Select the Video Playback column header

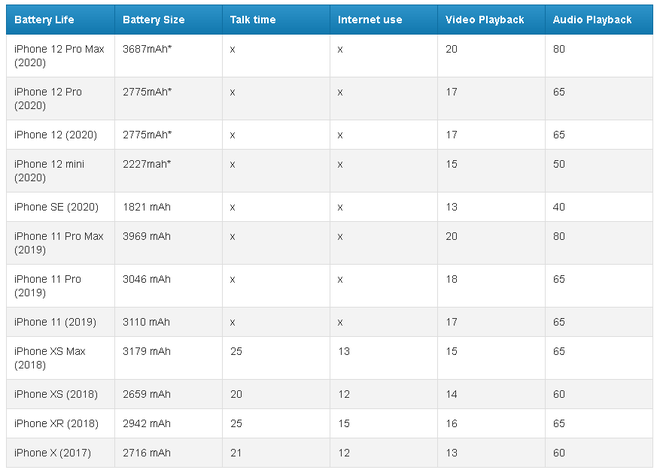[485, 20]
